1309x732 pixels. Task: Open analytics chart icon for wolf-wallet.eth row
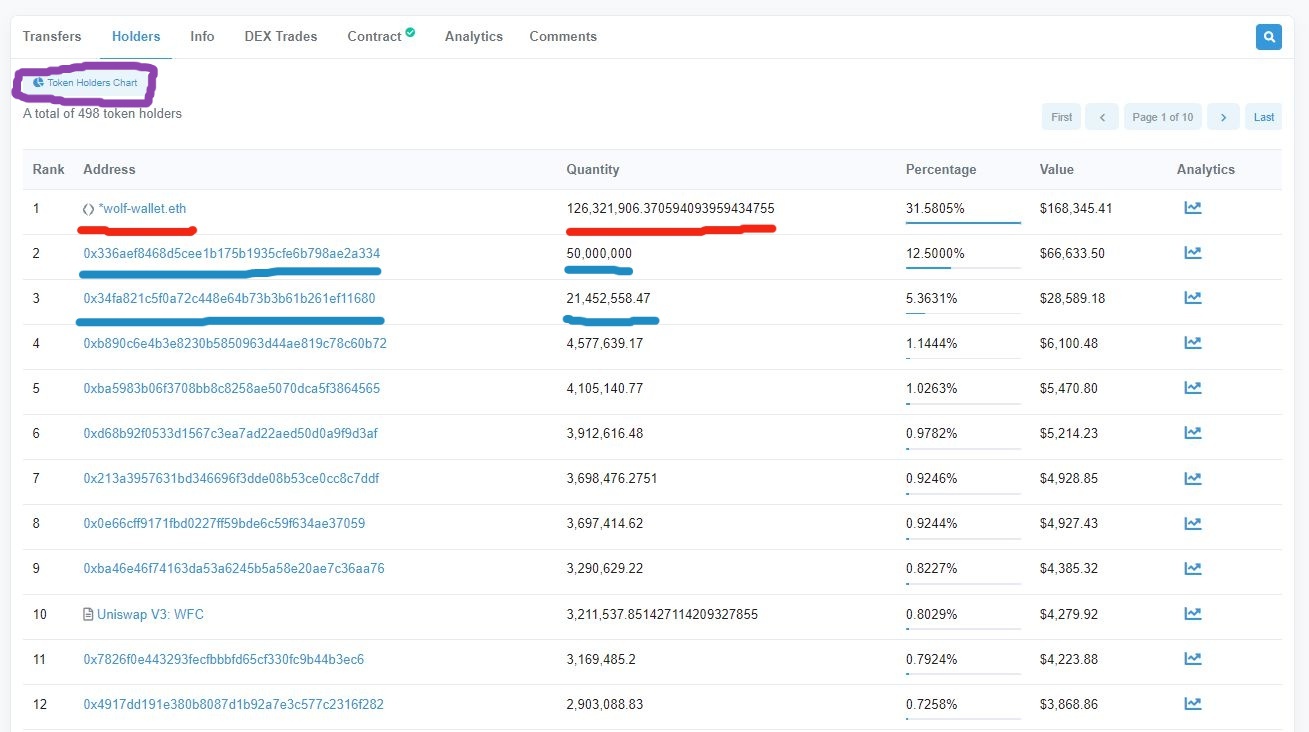1192,208
